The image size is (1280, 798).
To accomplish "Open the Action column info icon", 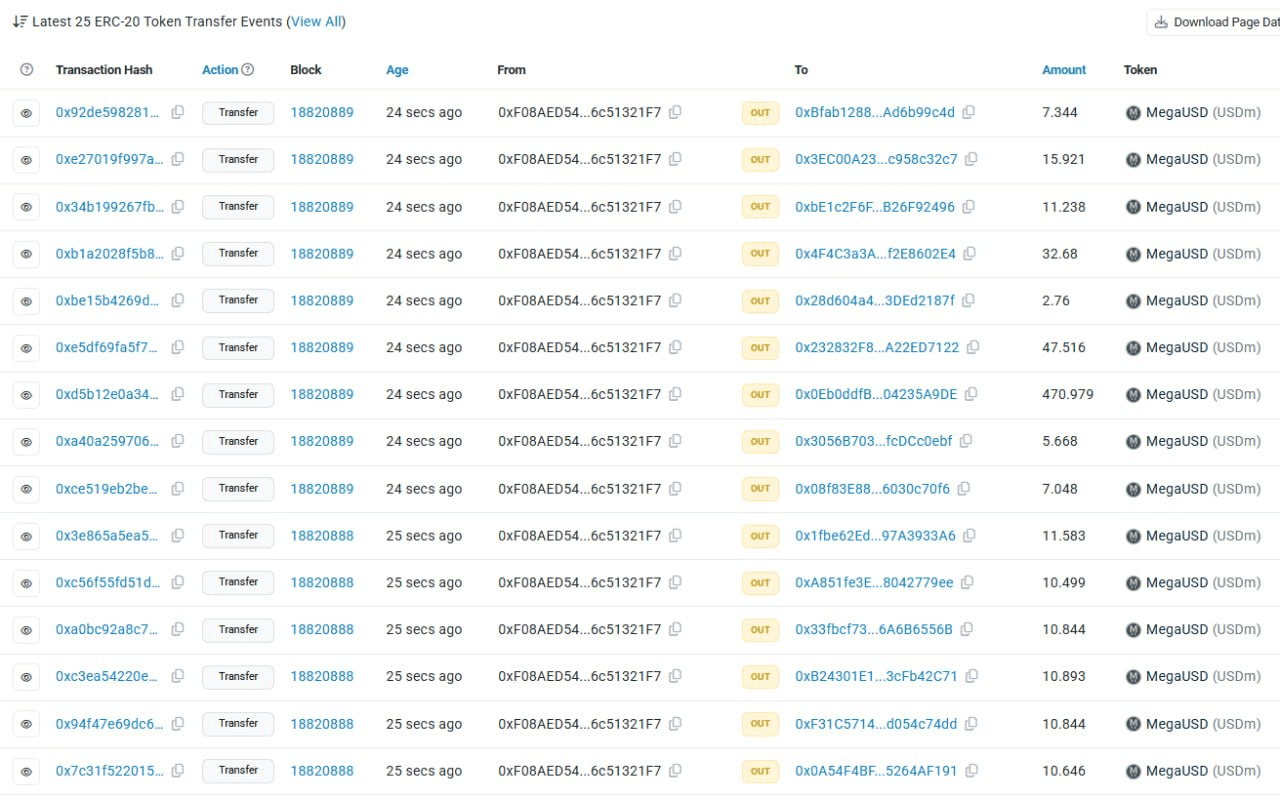I will (x=248, y=70).
